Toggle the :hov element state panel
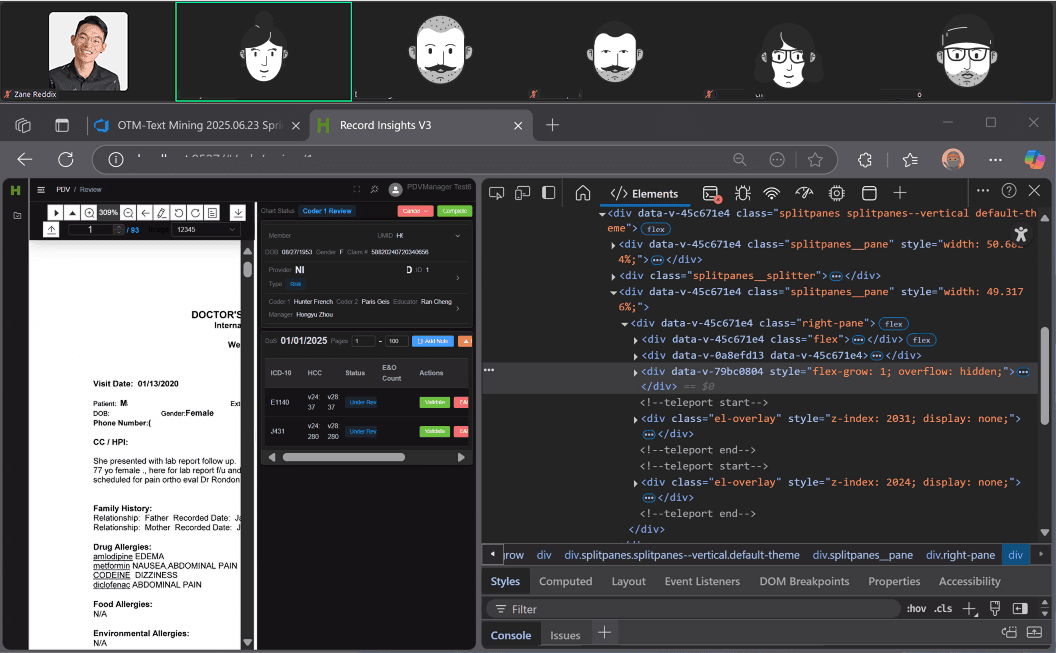 pyautogui.click(x=916, y=608)
